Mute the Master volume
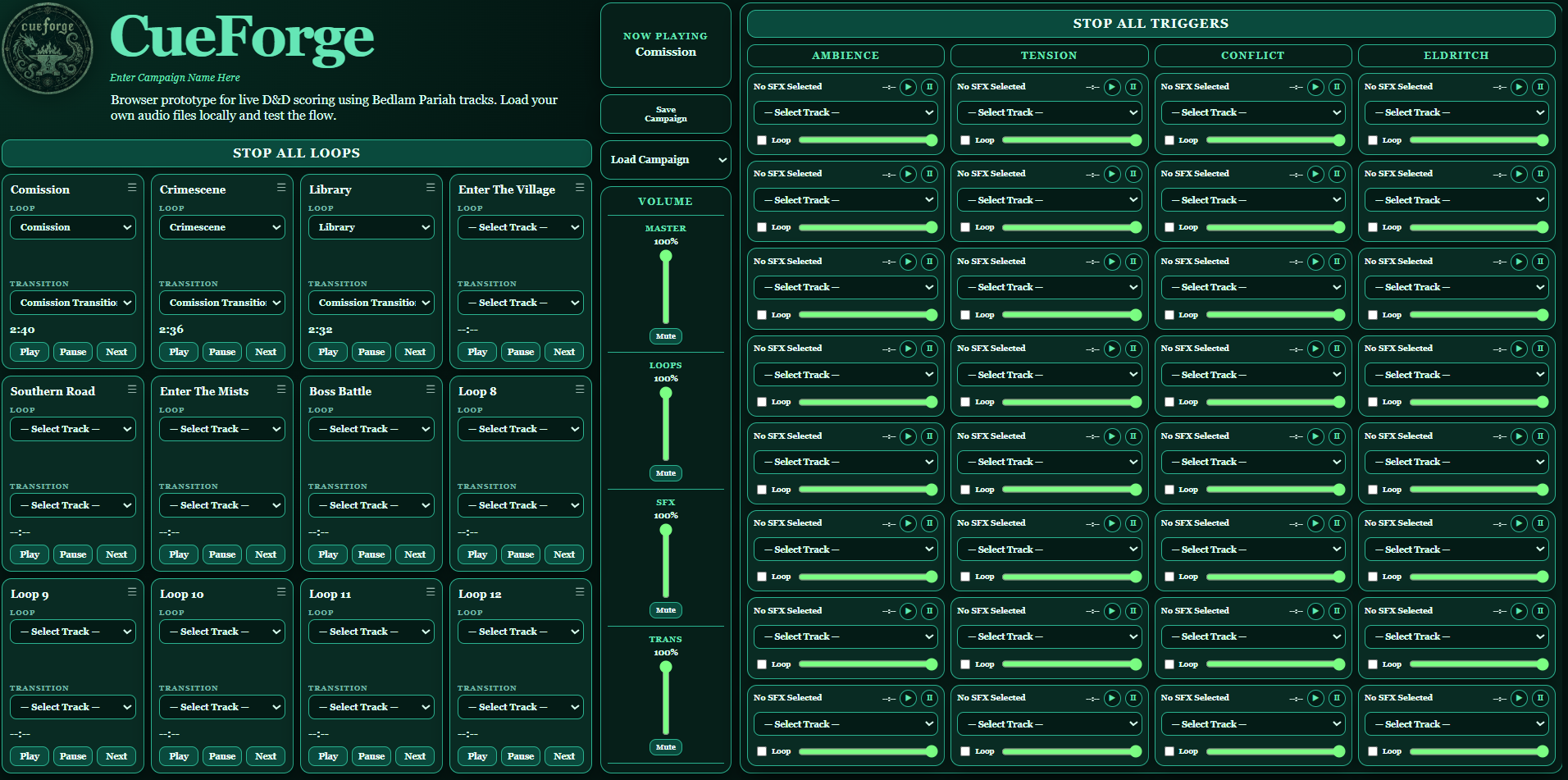This screenshot has height=780, width=1568. click(666, 336)
